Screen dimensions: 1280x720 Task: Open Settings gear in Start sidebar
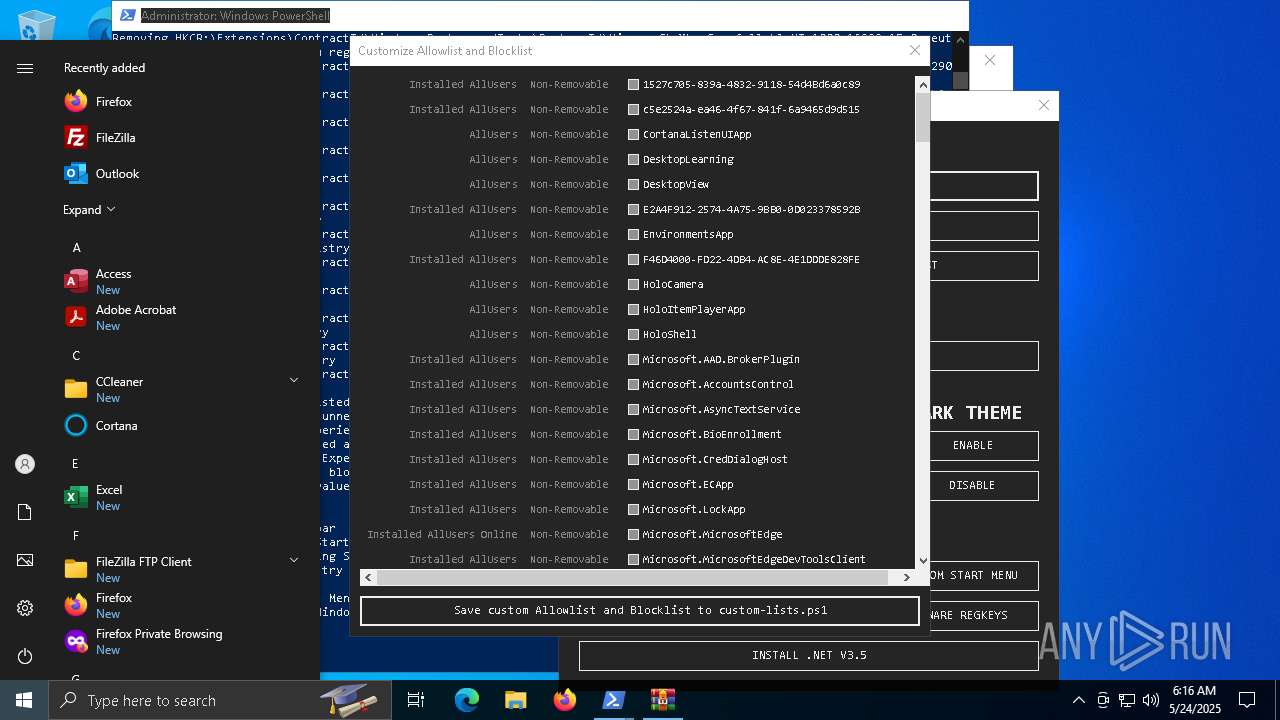click(25, 608)
